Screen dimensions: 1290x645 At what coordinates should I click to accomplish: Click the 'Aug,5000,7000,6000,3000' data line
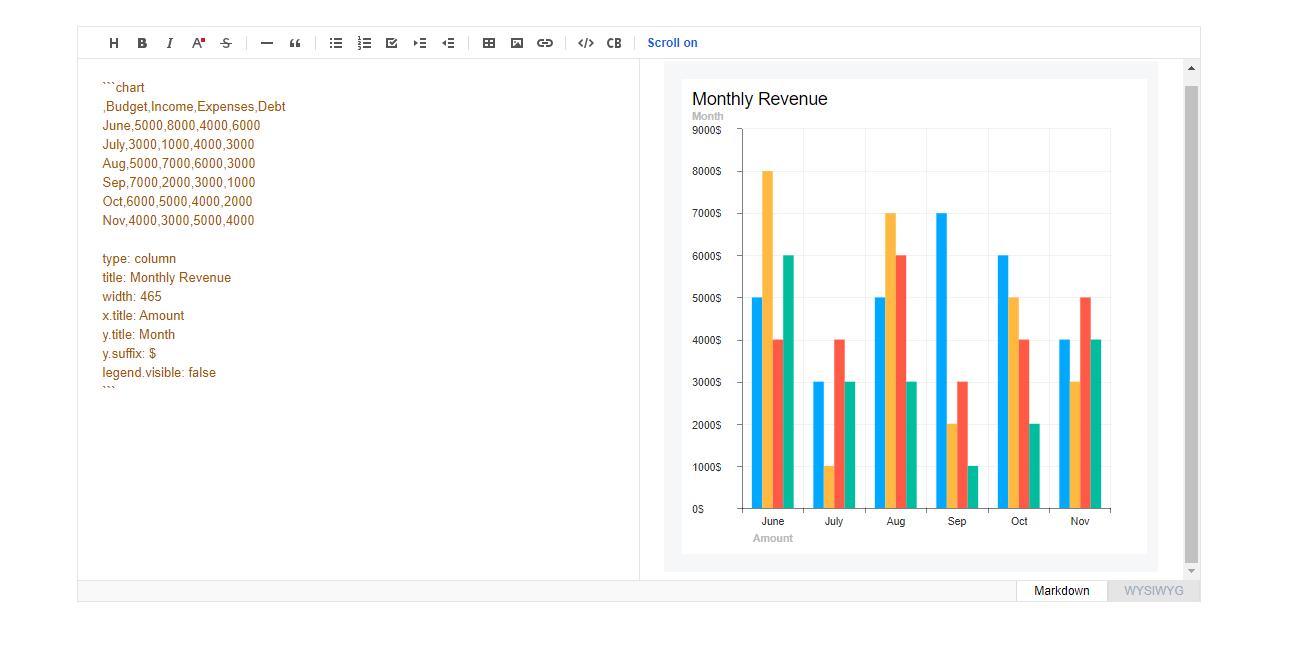179,164
